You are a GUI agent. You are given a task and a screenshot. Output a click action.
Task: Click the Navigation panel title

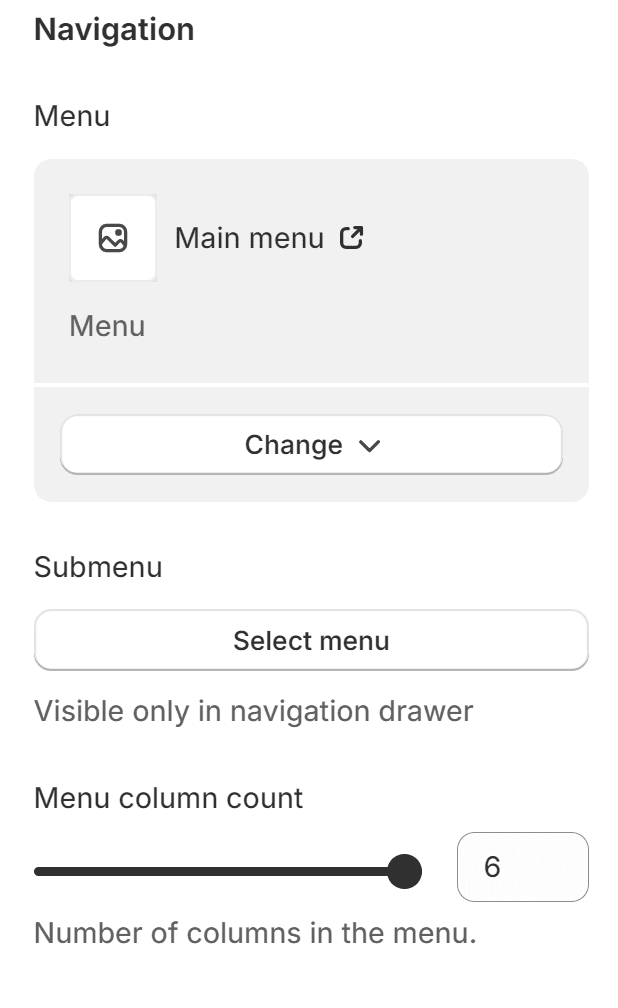tap(114, 29)
